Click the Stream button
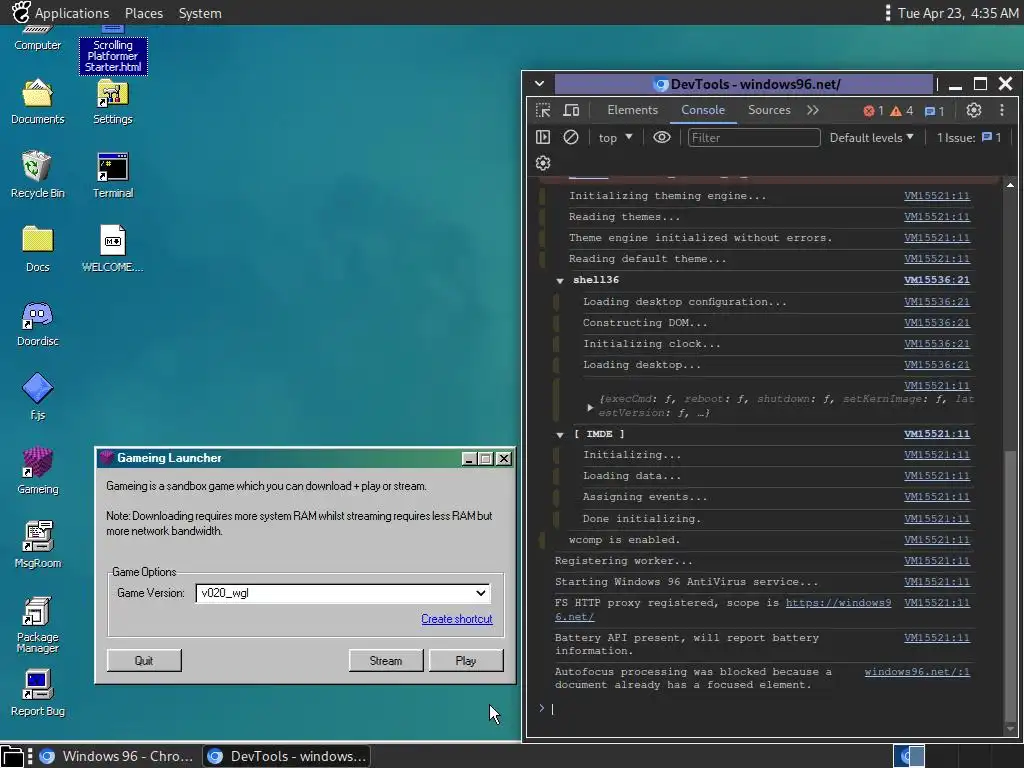1024x768 pixels. (x=386, y=661)
